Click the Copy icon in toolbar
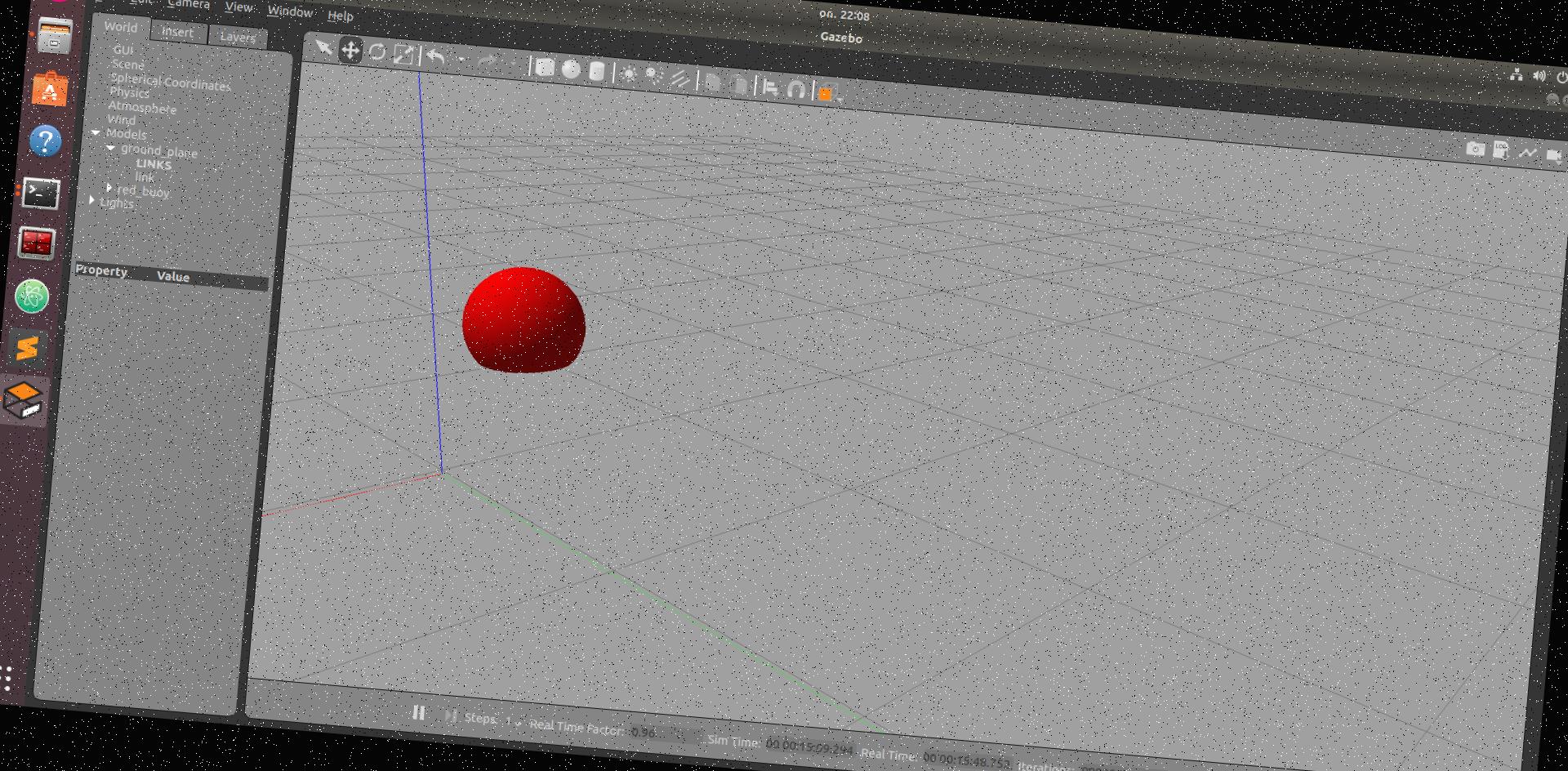Viewport: 1568px width, 771px height. [713, 82]
